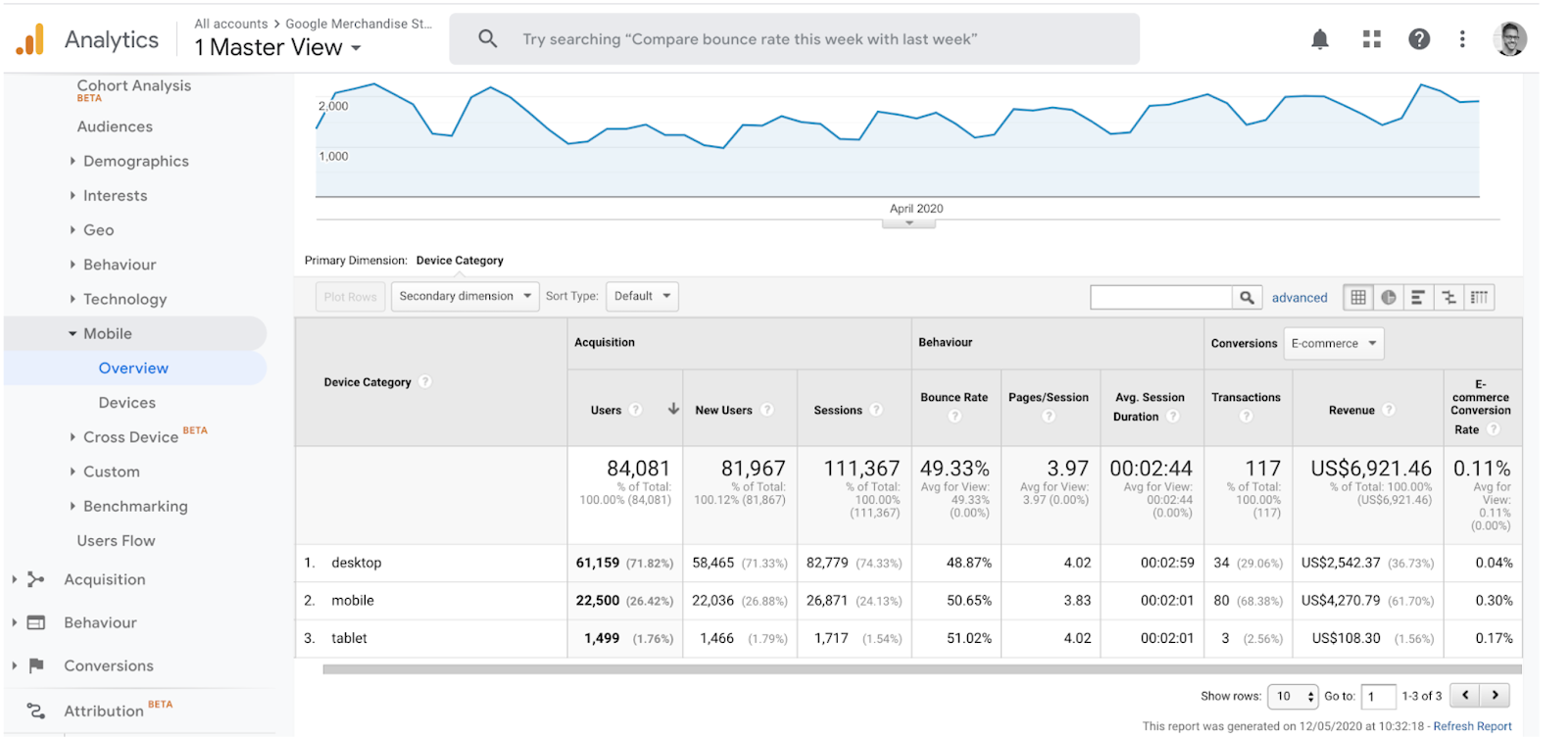This screenshot has height=740, width=1568.
Task: Click the Sessions column header
Action: (838, 410)
